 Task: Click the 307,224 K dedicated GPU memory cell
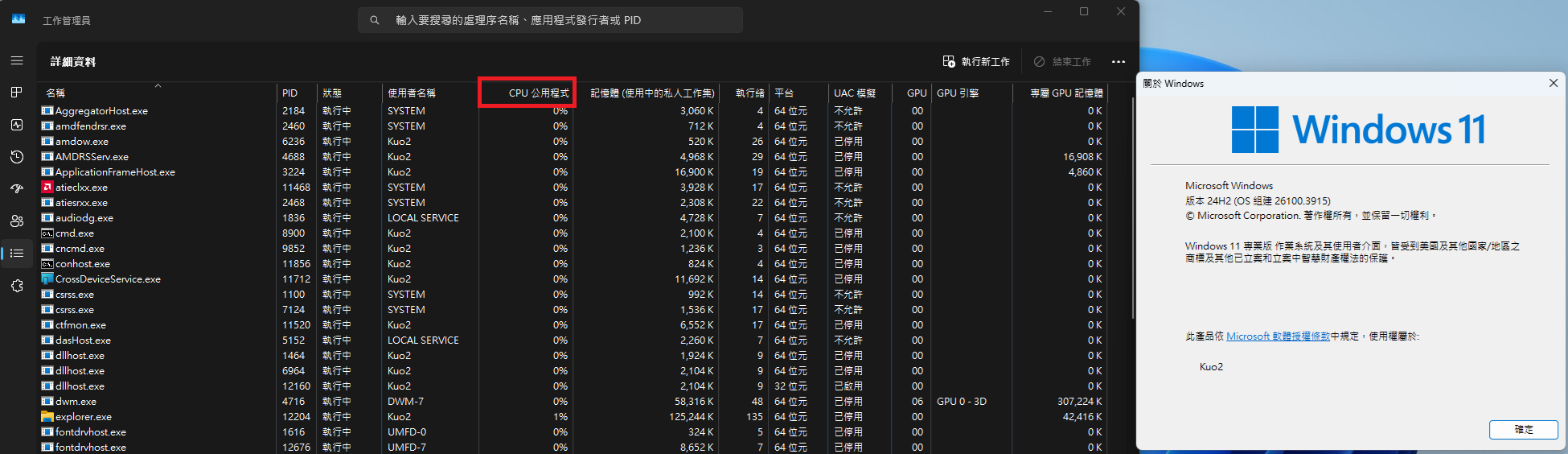(1080, 401)
